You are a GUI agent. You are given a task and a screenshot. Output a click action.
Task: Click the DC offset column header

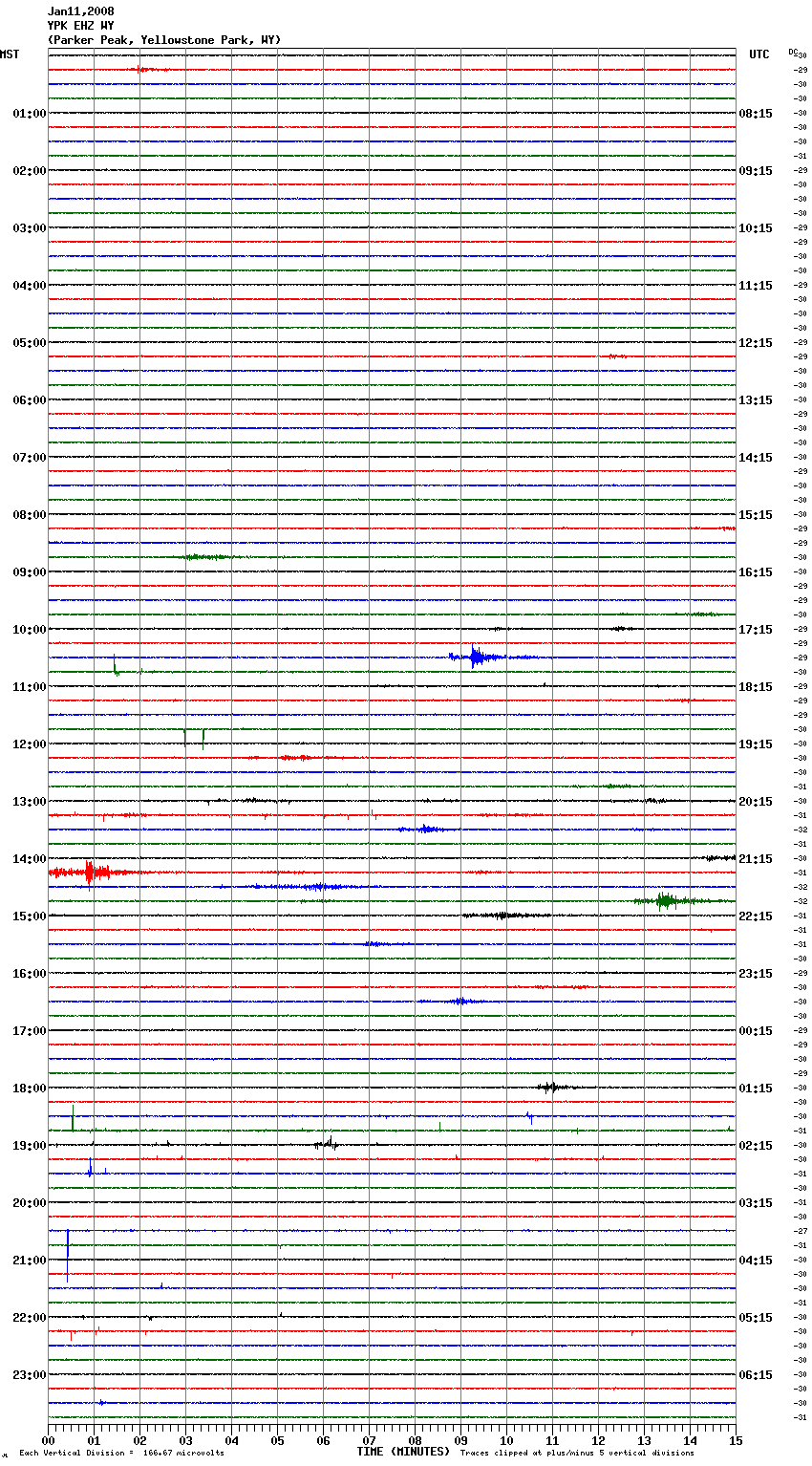pyautogui.click(x=793, y=53)
